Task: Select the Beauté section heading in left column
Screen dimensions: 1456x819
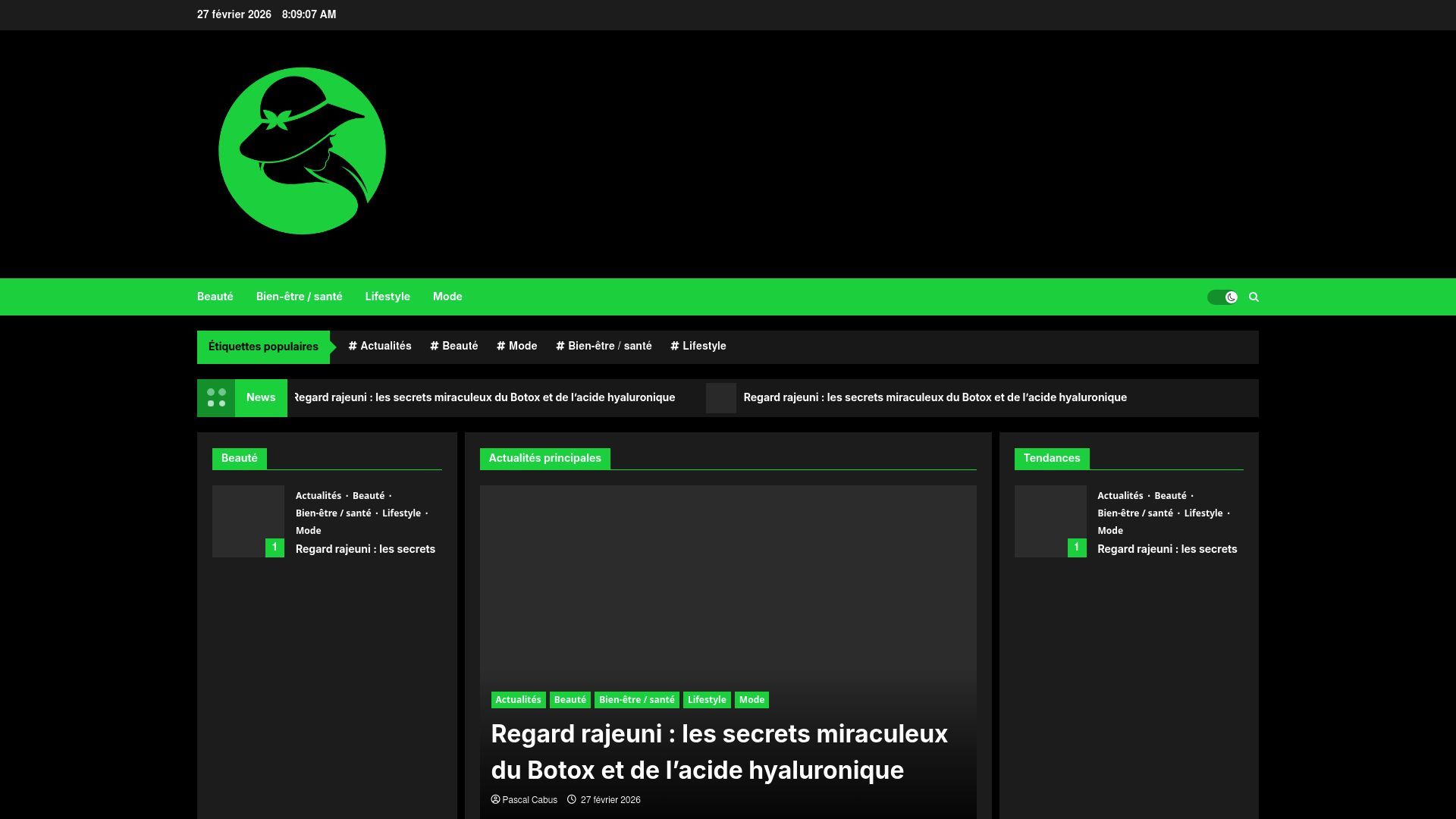Action: coord(240,458)
